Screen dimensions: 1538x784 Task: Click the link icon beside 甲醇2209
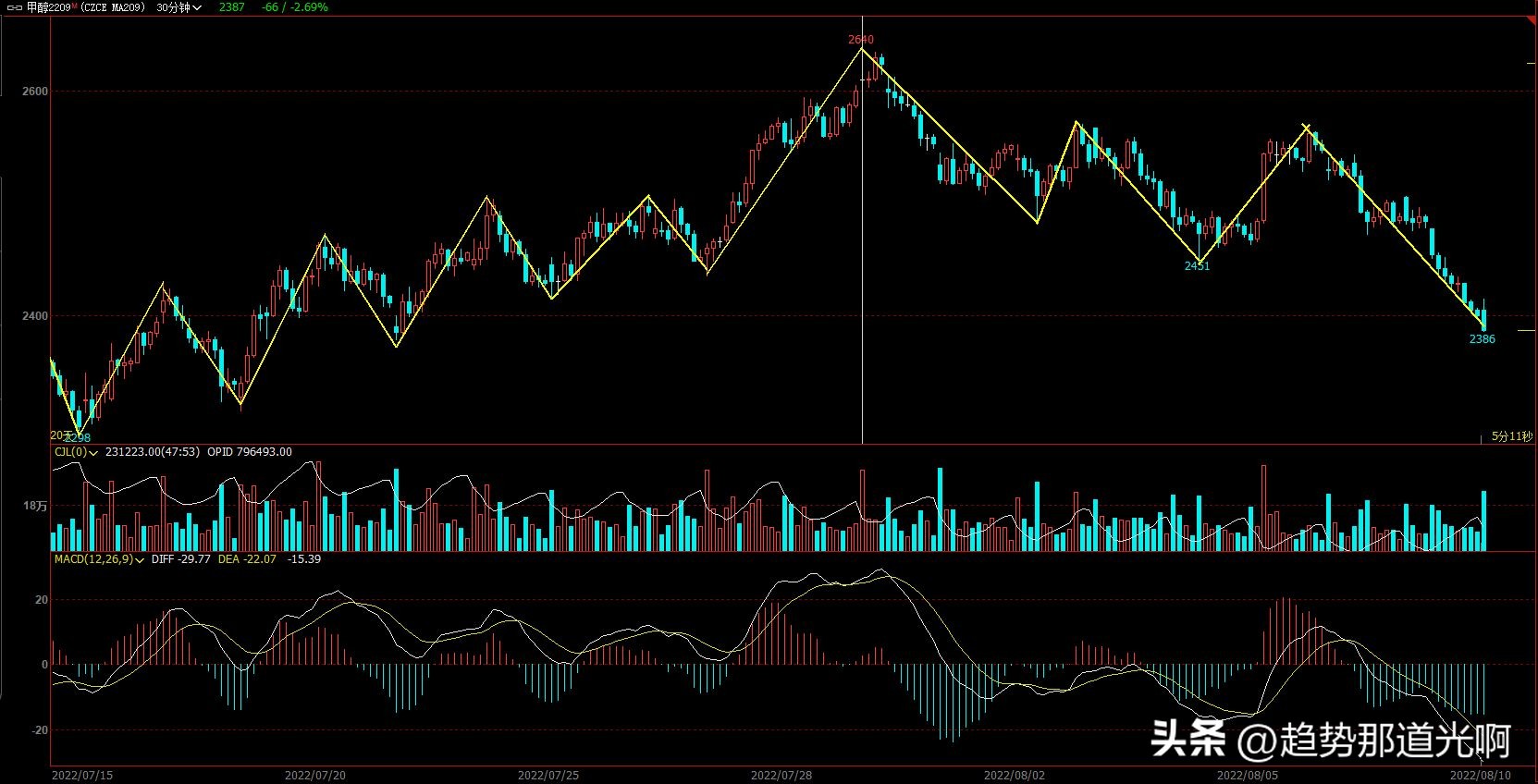14,7
